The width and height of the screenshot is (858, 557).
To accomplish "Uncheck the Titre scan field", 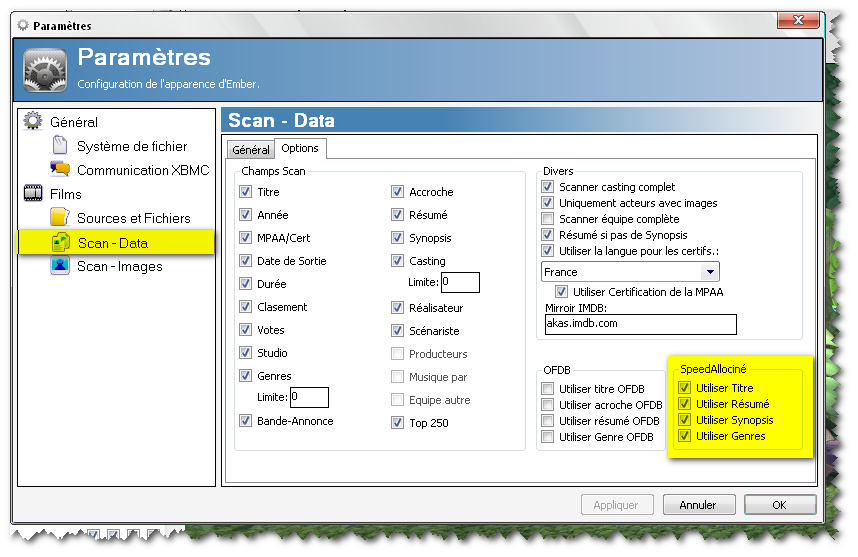I will tap(245, 192).
